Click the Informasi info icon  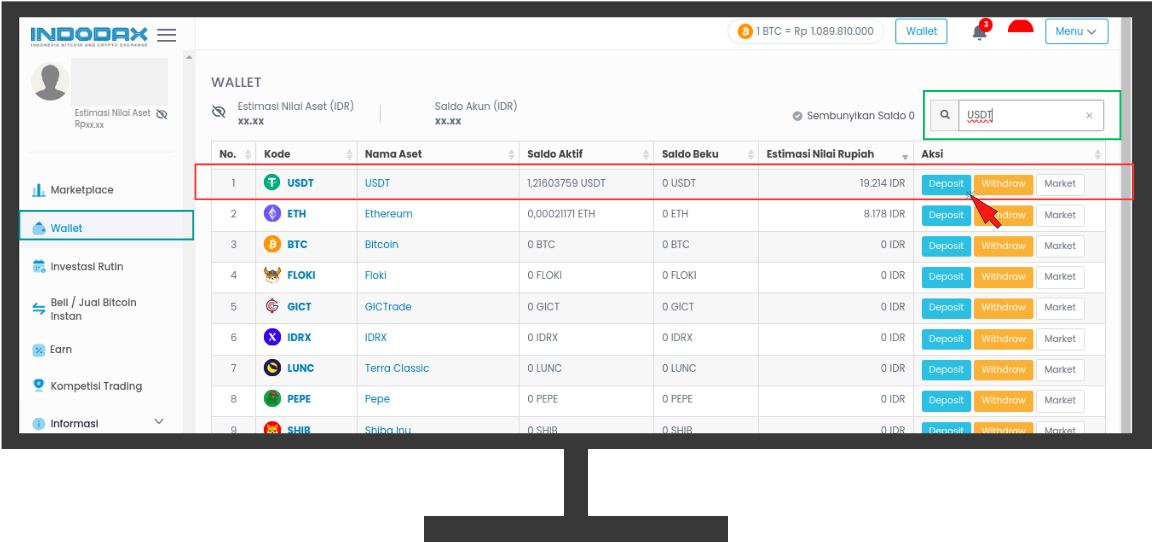pos(39,424)
